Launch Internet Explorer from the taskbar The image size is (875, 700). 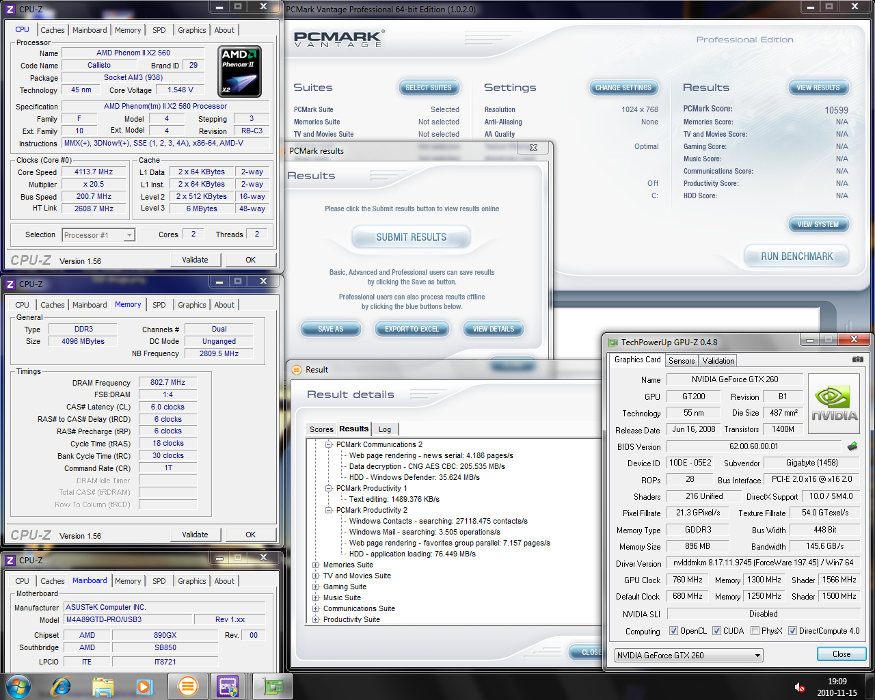click(x=61, y=686)
